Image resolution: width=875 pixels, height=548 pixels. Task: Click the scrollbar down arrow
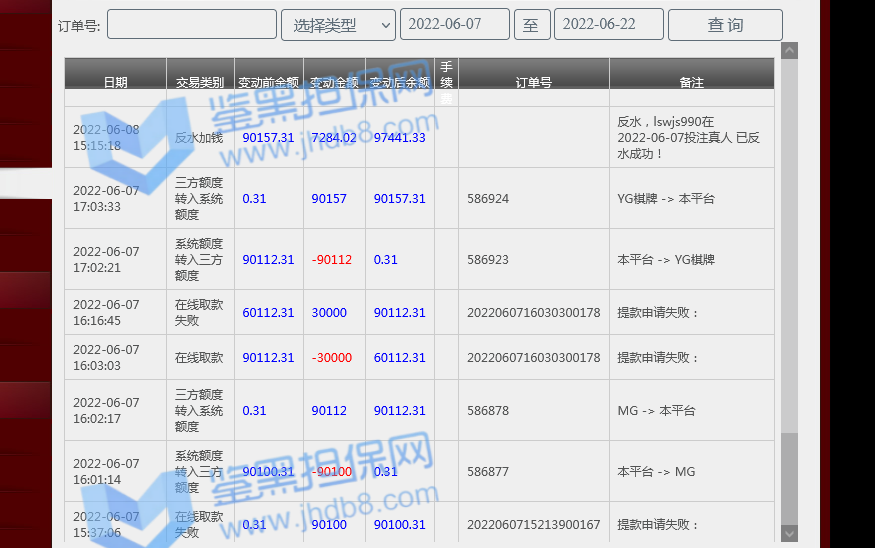pos(790,534)
